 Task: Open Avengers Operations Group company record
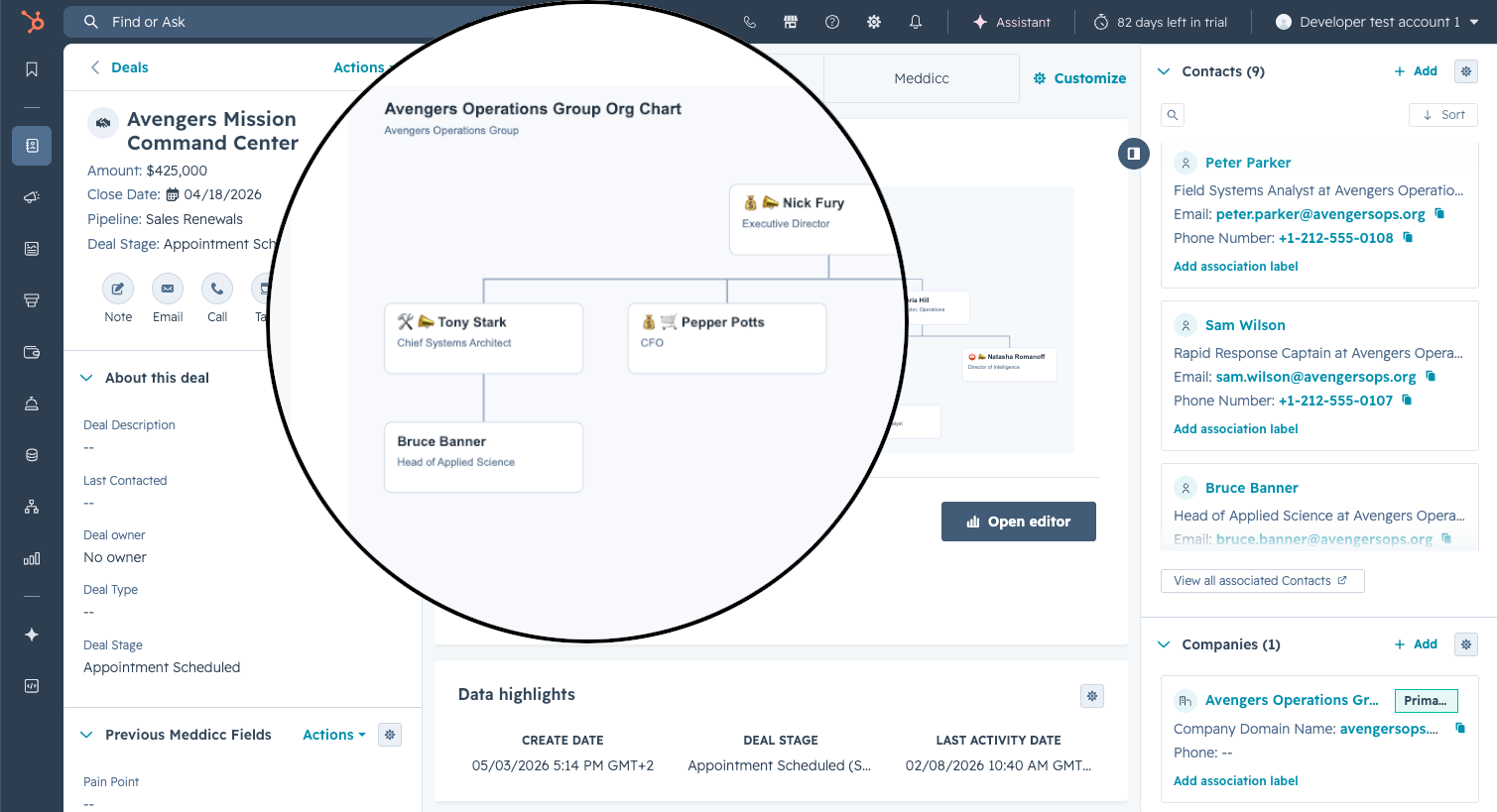coord(1292,700)
